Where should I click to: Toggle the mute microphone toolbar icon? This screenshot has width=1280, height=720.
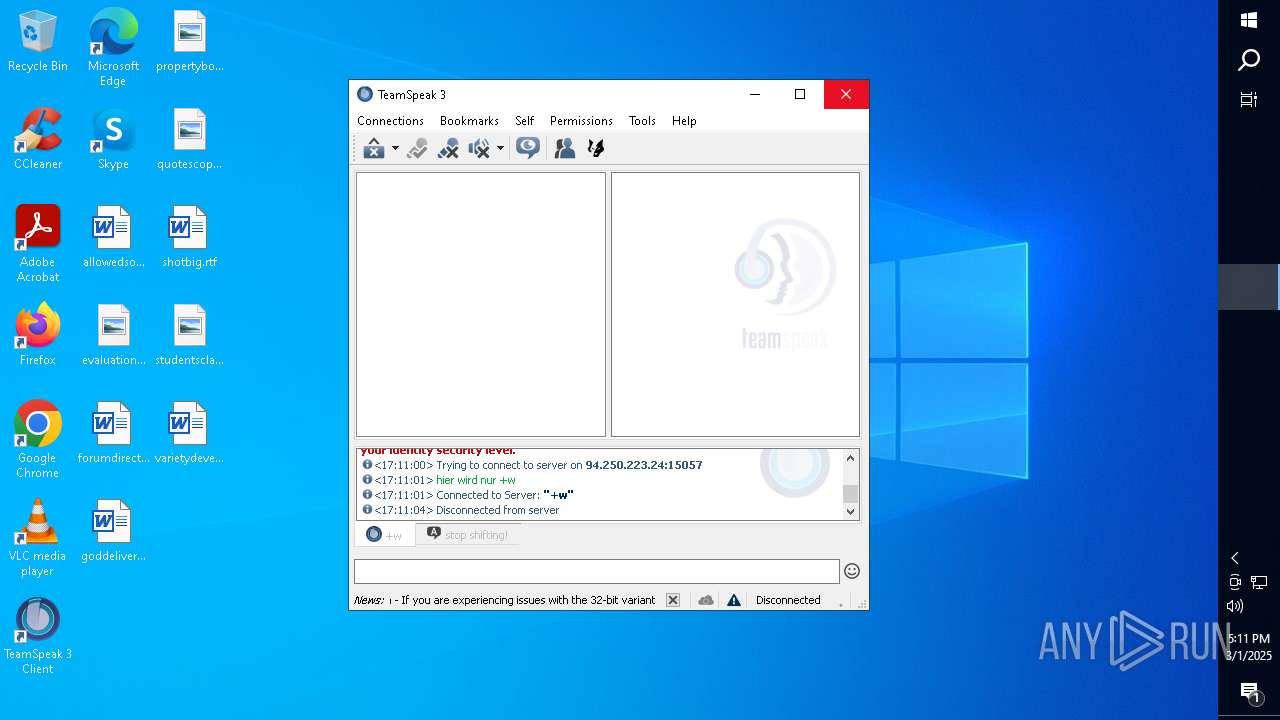pos(449,148)
